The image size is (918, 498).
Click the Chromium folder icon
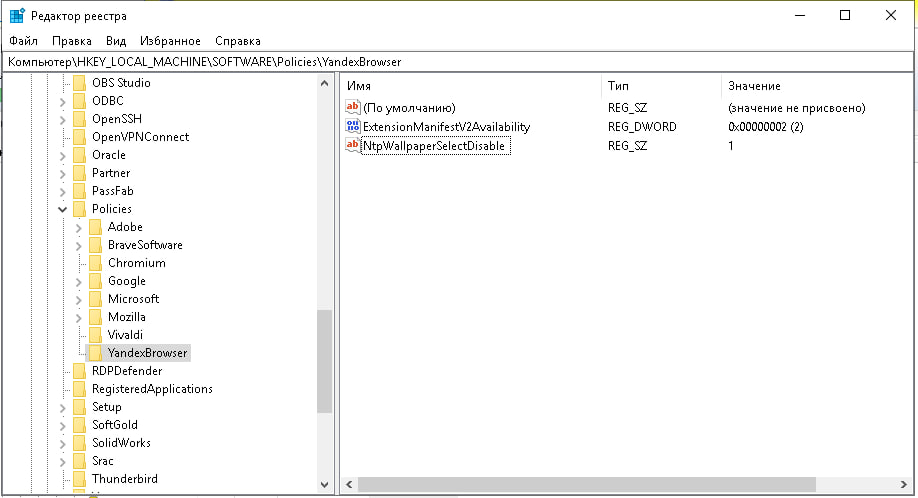click(x=95, y=263)
